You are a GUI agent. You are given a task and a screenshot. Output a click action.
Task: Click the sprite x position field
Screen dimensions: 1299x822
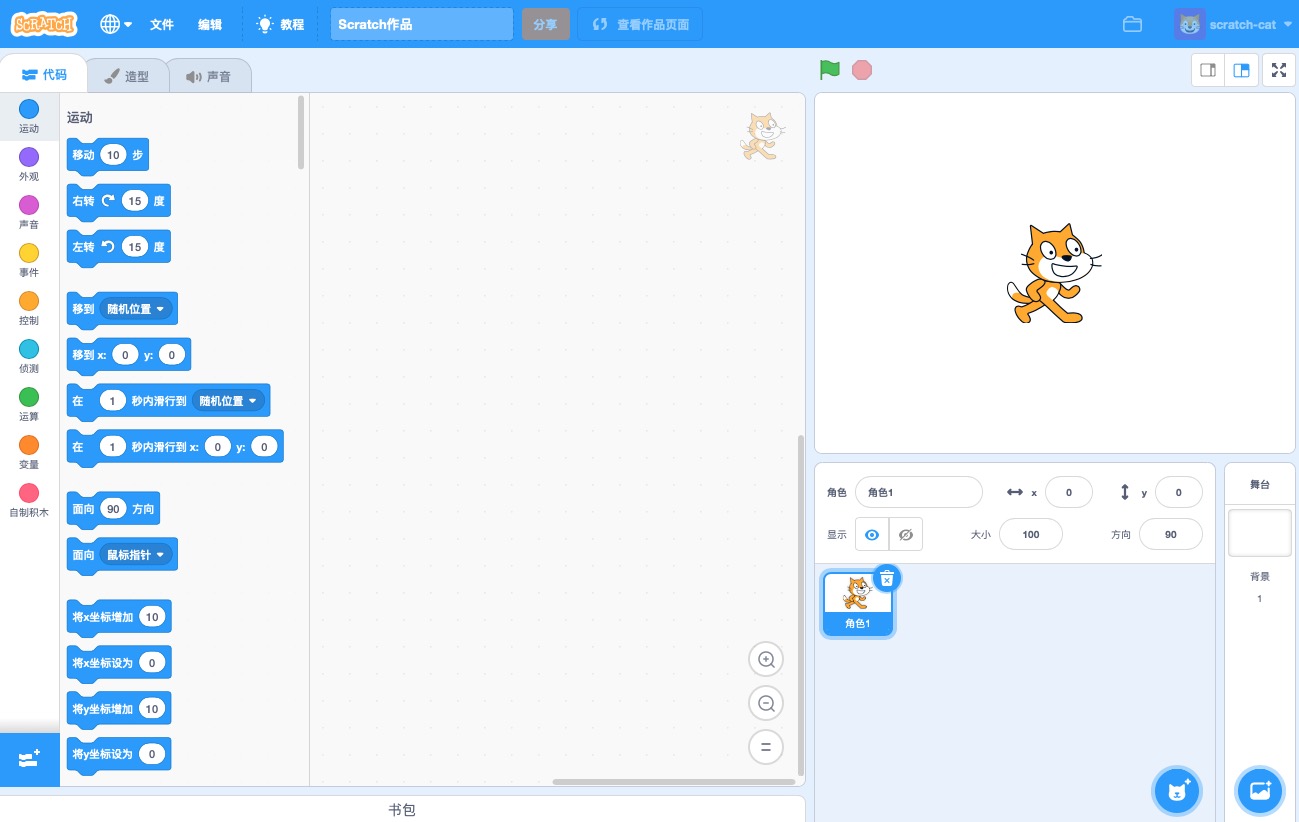point(1069,492)
